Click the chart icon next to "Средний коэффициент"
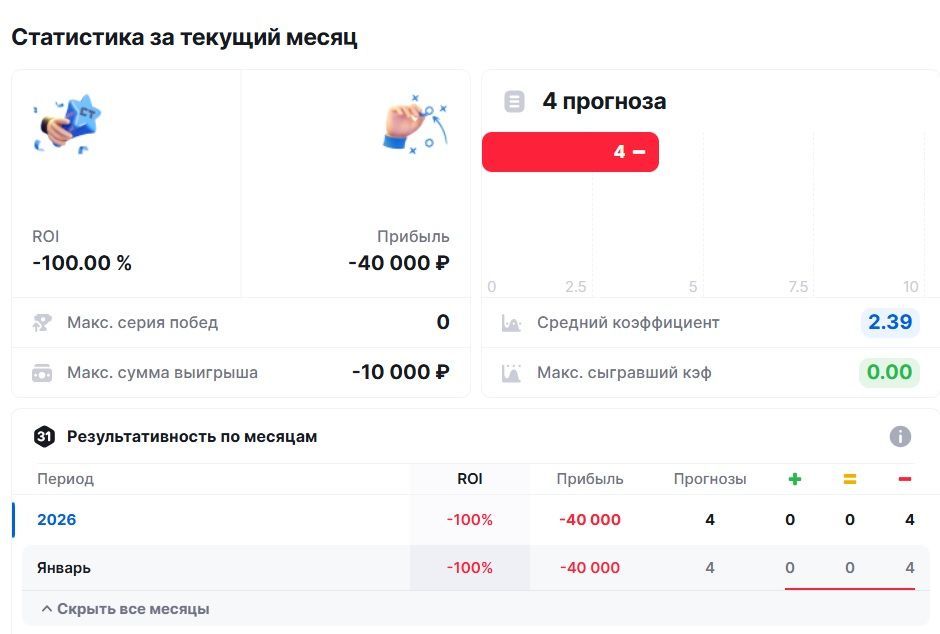 pos(512,322)
